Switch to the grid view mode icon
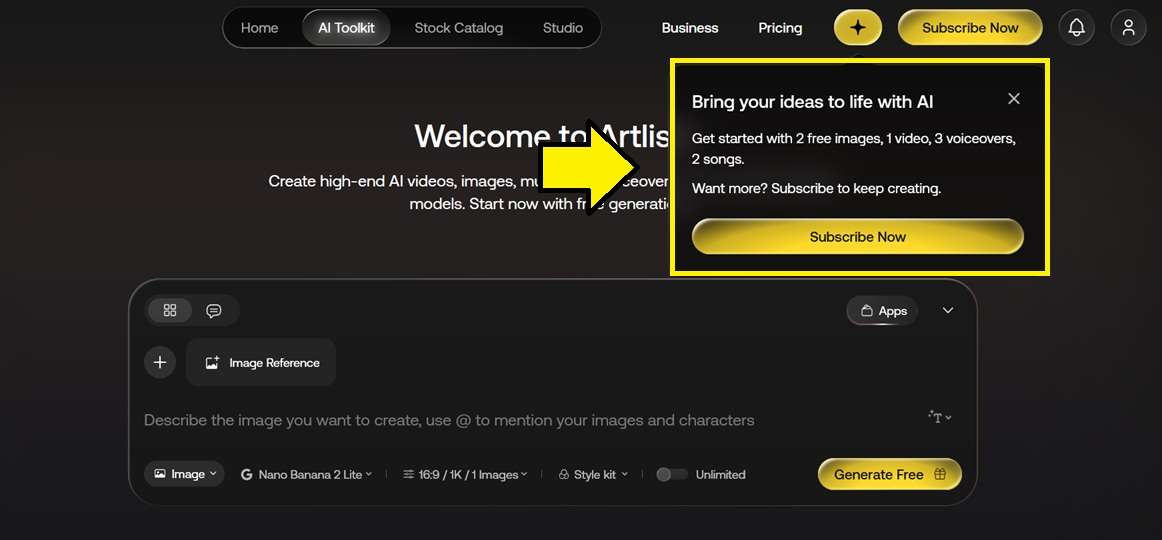Image resolution: width=1162 pixels, height=540 pixels. coord(170,310)
